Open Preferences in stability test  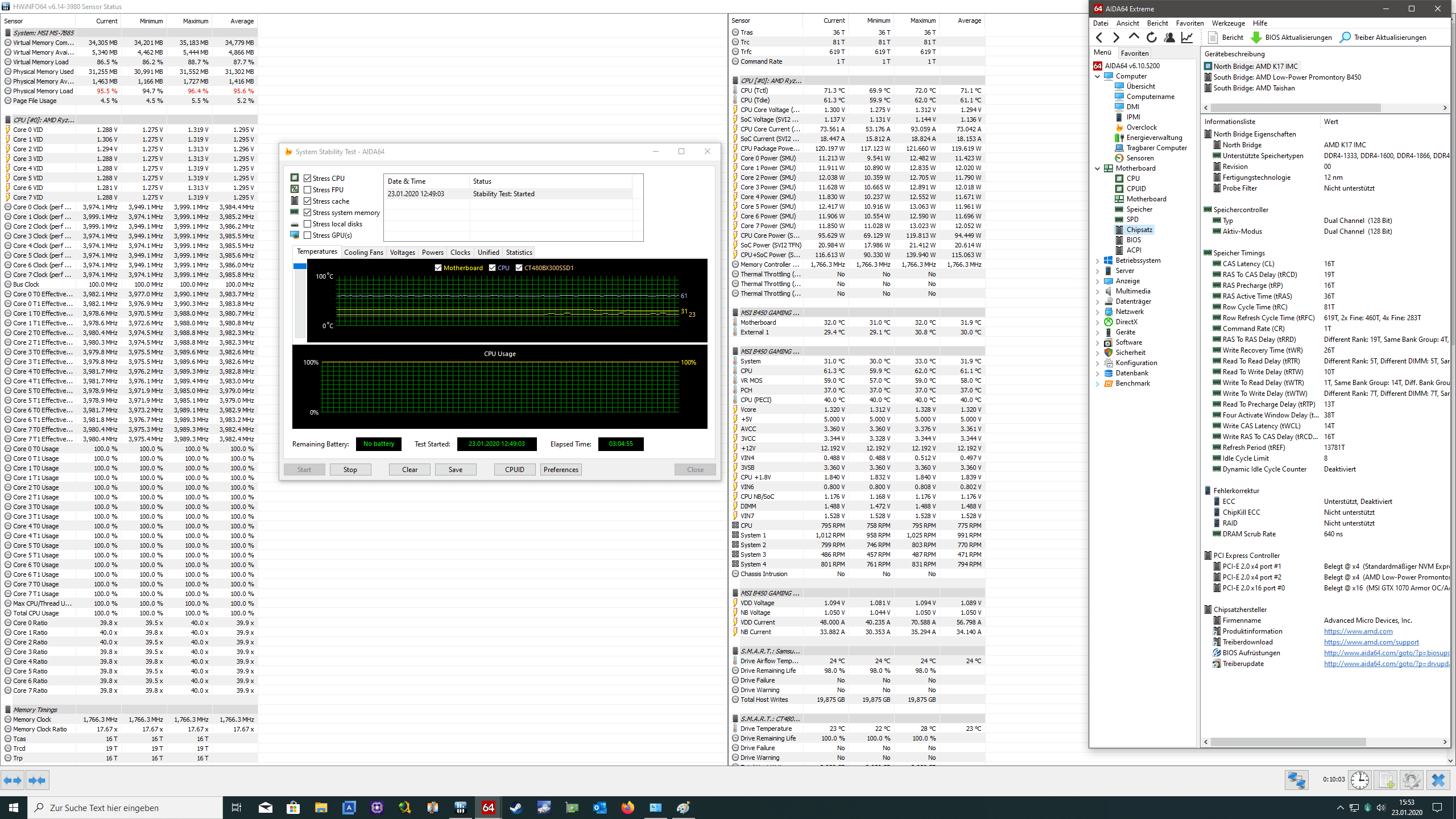pyautogui.click(x=561, y=470)
